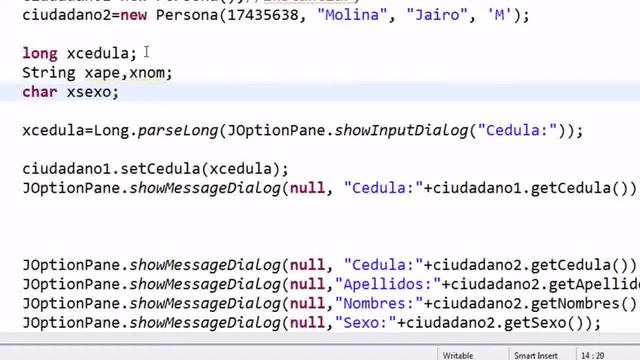Viewport: 640px width, 360px height.
Task: Click the "char xsexo;" declaration line
Action: [70, 92]
